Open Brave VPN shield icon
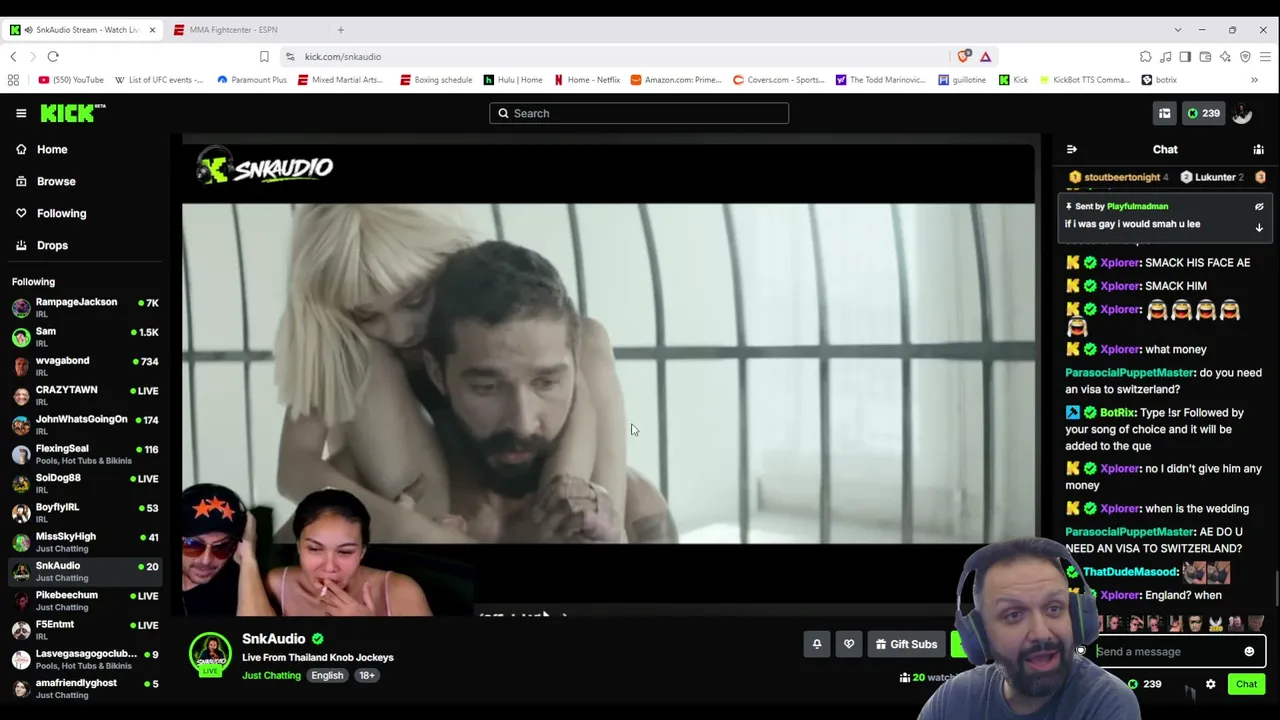The height and width of the screenshot is (720, 1280). [1245, 57]
